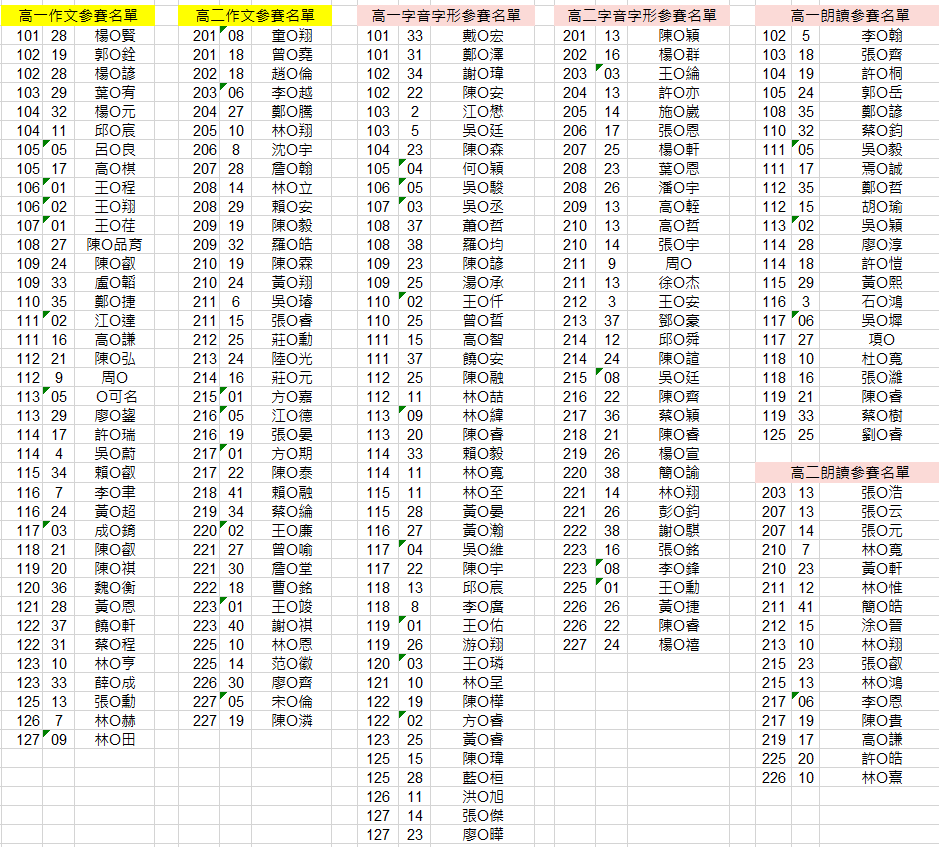
Task: Select the name 林O田 in last 高一作文 row
Action: click(x=114, y=739)
